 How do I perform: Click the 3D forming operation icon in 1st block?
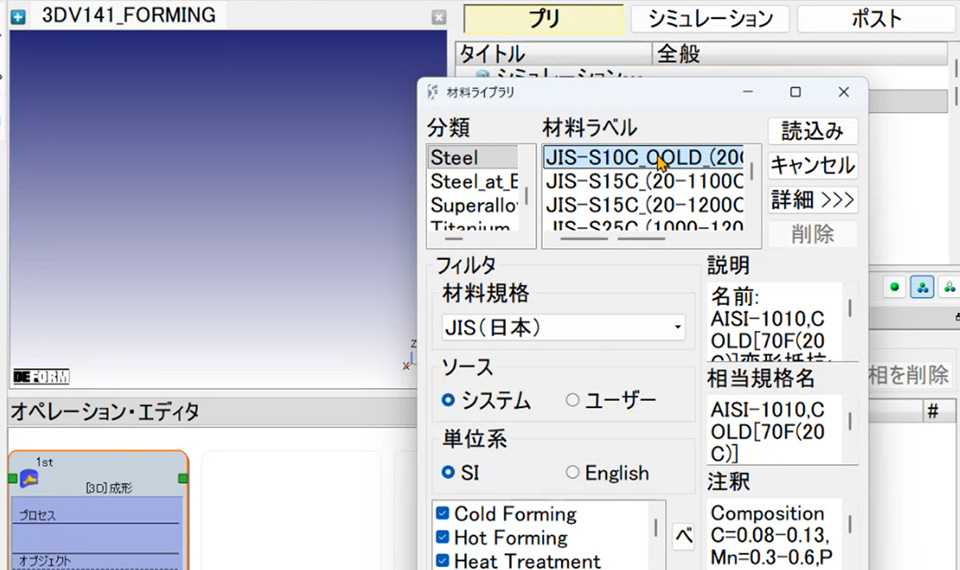pos(29,478)
